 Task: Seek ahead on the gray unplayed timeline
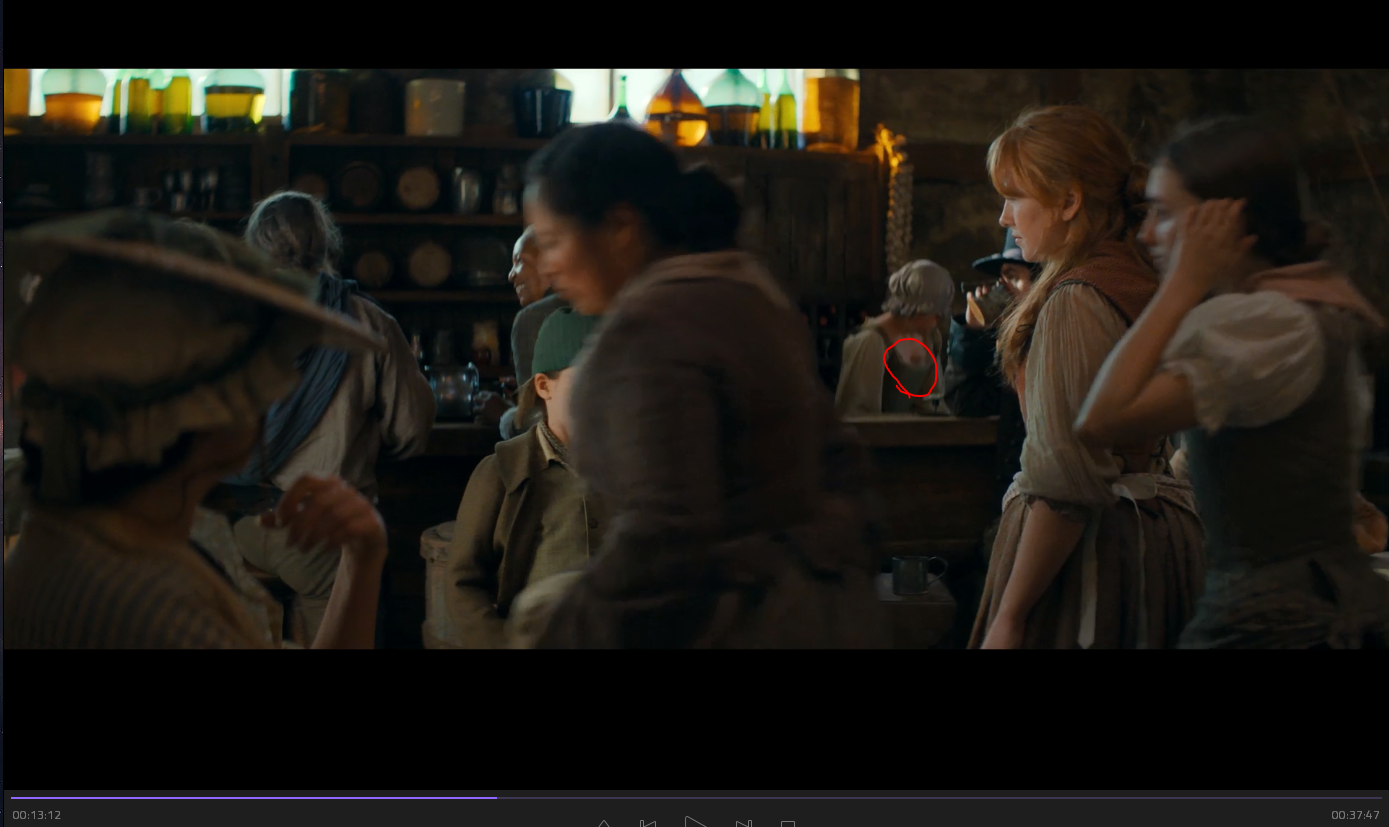(x=900, y=798)
